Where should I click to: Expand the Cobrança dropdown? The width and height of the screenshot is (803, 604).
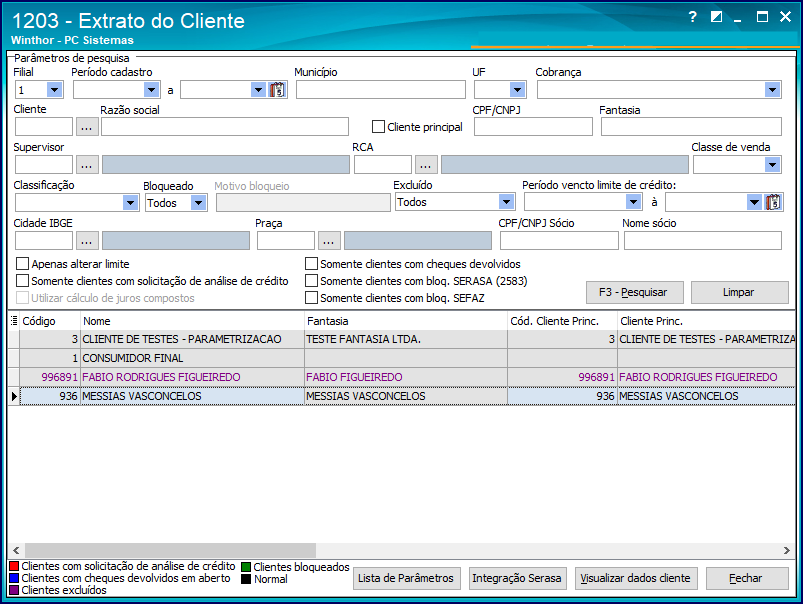click(x=772, y=90)
